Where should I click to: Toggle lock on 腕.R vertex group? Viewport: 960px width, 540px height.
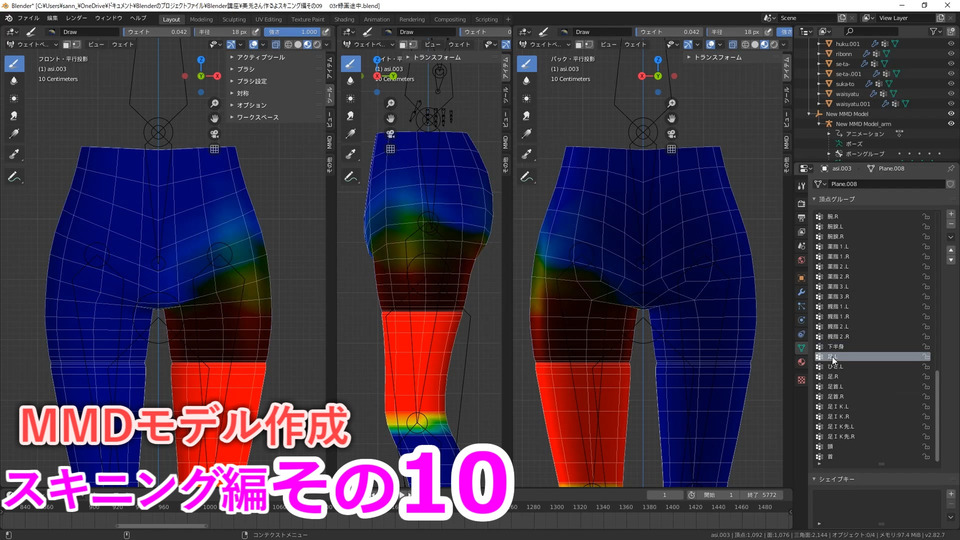tap(926, 216)
